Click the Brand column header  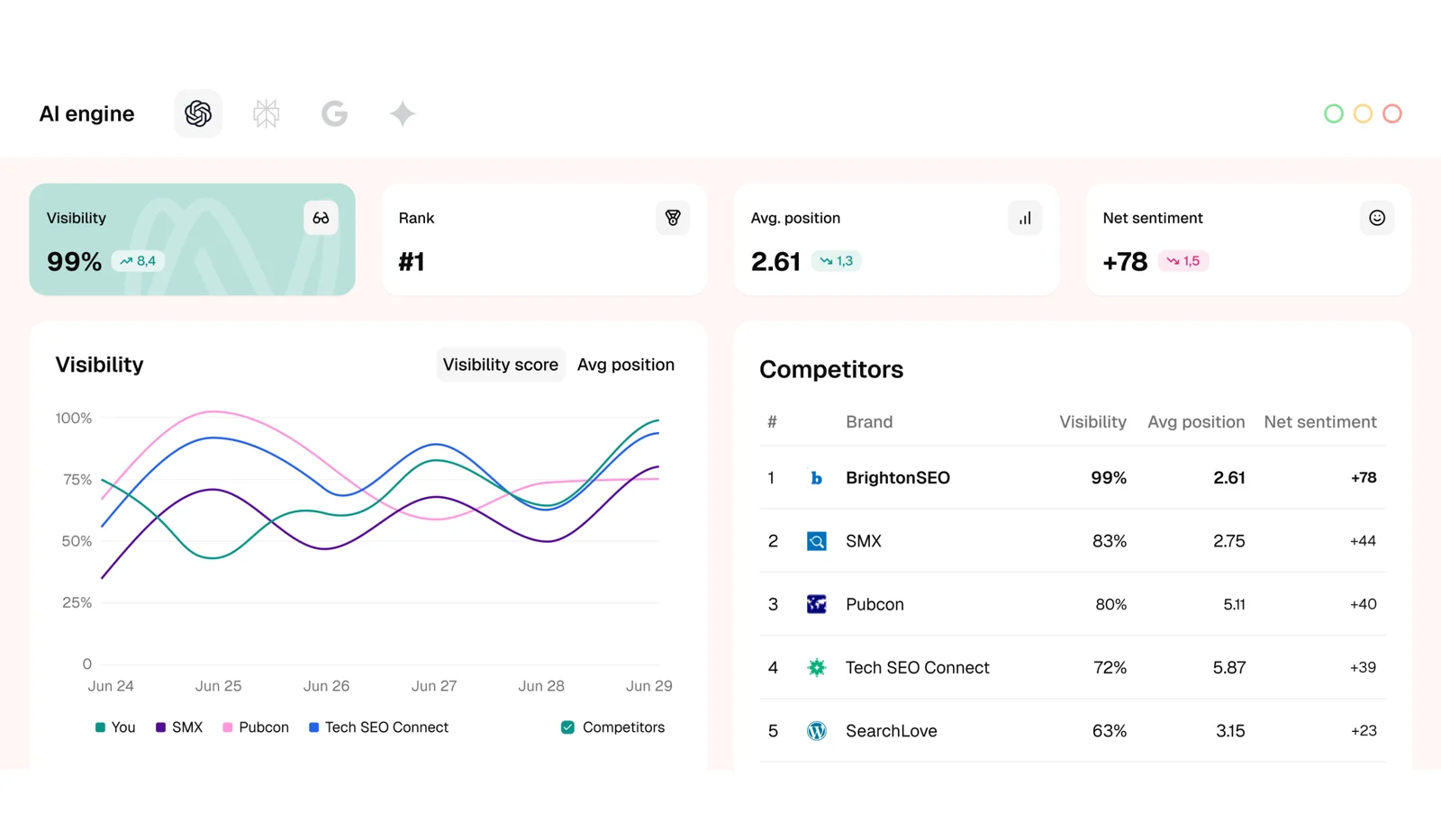[869, 422]
